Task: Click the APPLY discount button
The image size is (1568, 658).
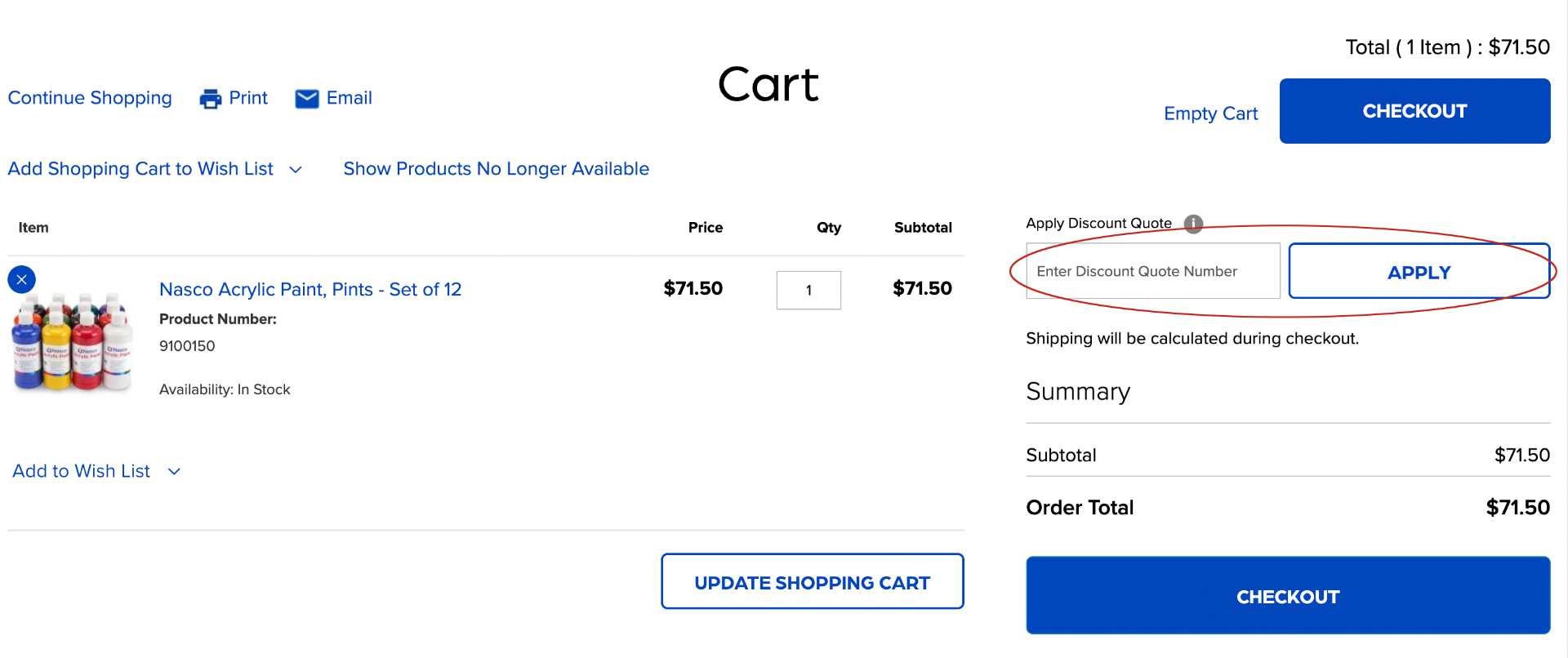Action: (x=1419, y=272)
